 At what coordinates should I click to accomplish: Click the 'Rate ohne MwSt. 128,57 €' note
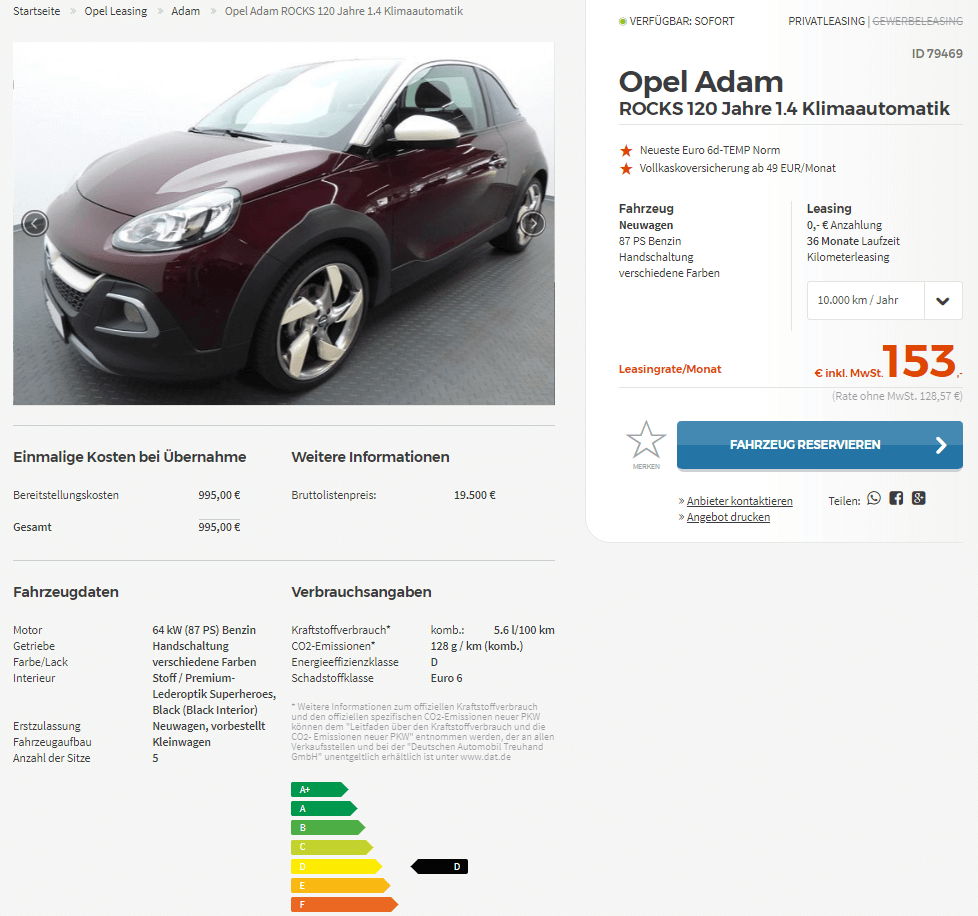(897, 396)
